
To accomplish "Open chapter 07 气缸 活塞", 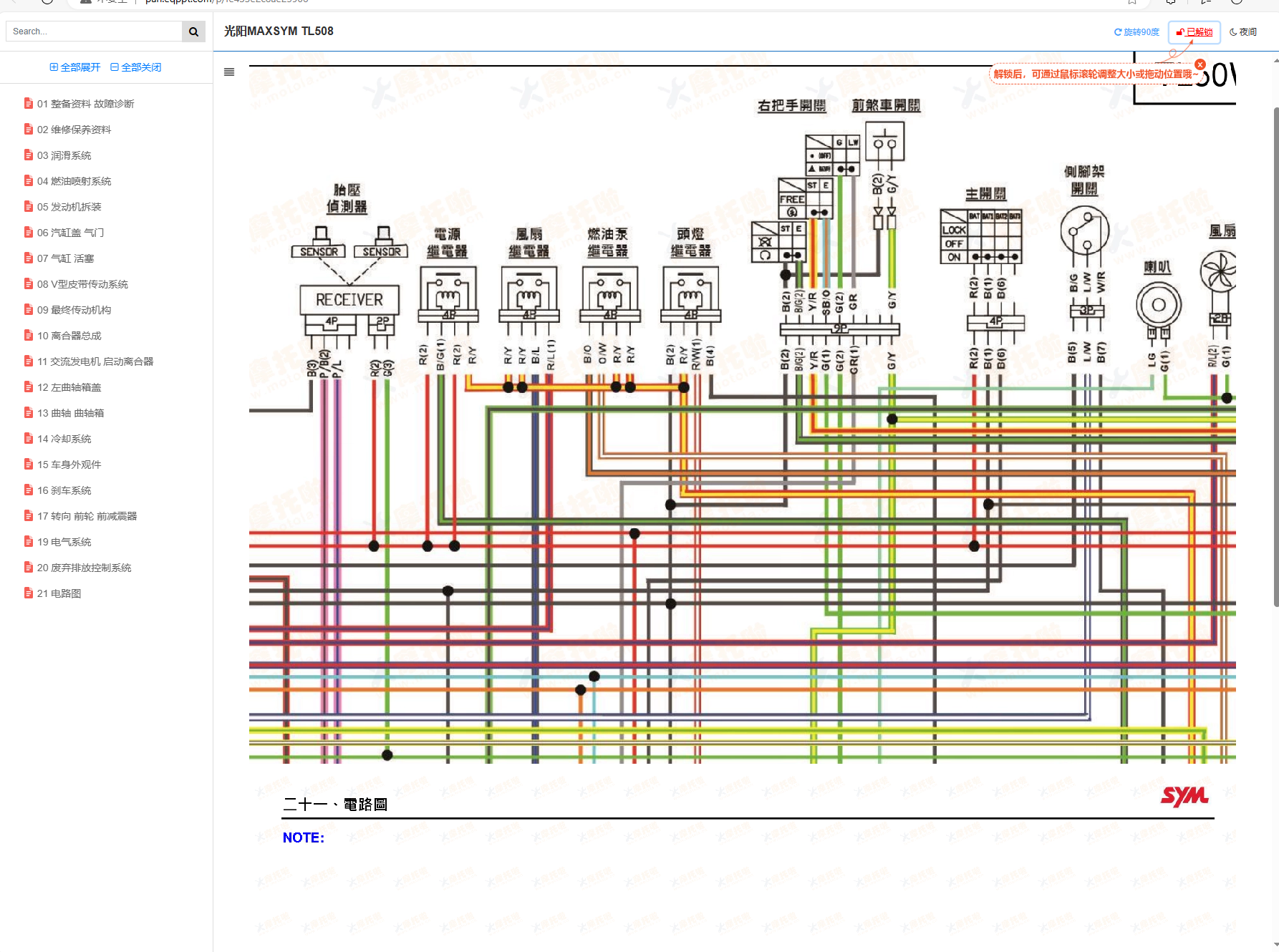I will (x=65, y=258).
